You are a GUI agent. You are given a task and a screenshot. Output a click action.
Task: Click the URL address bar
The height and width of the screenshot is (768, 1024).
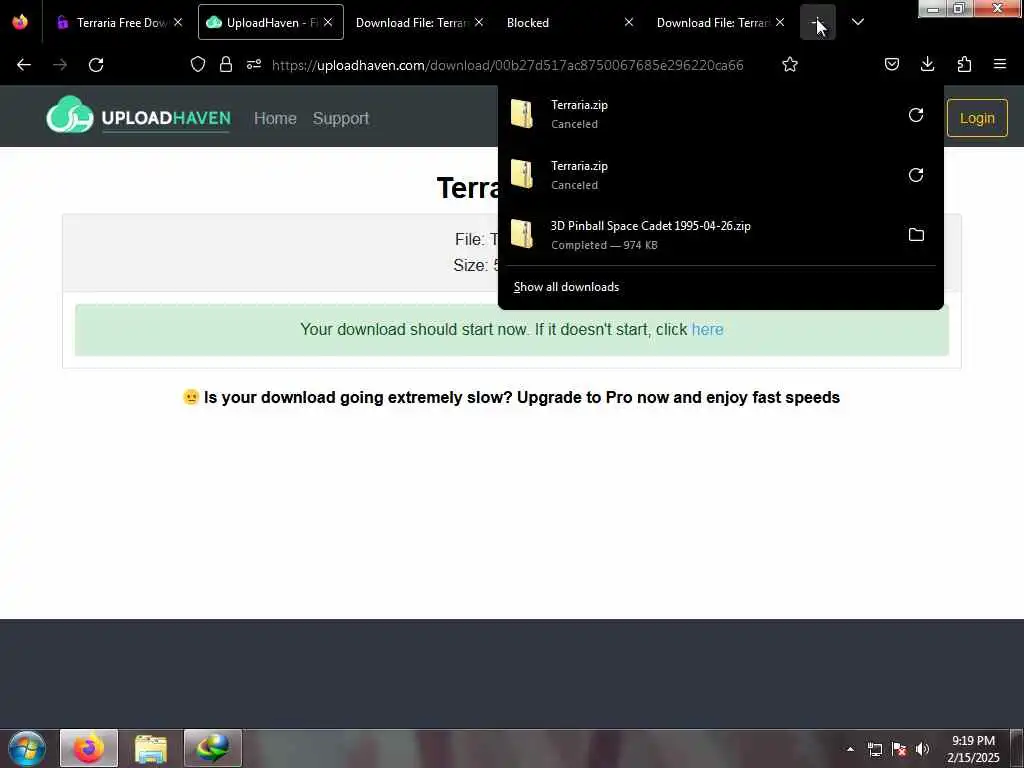point(507,65)
